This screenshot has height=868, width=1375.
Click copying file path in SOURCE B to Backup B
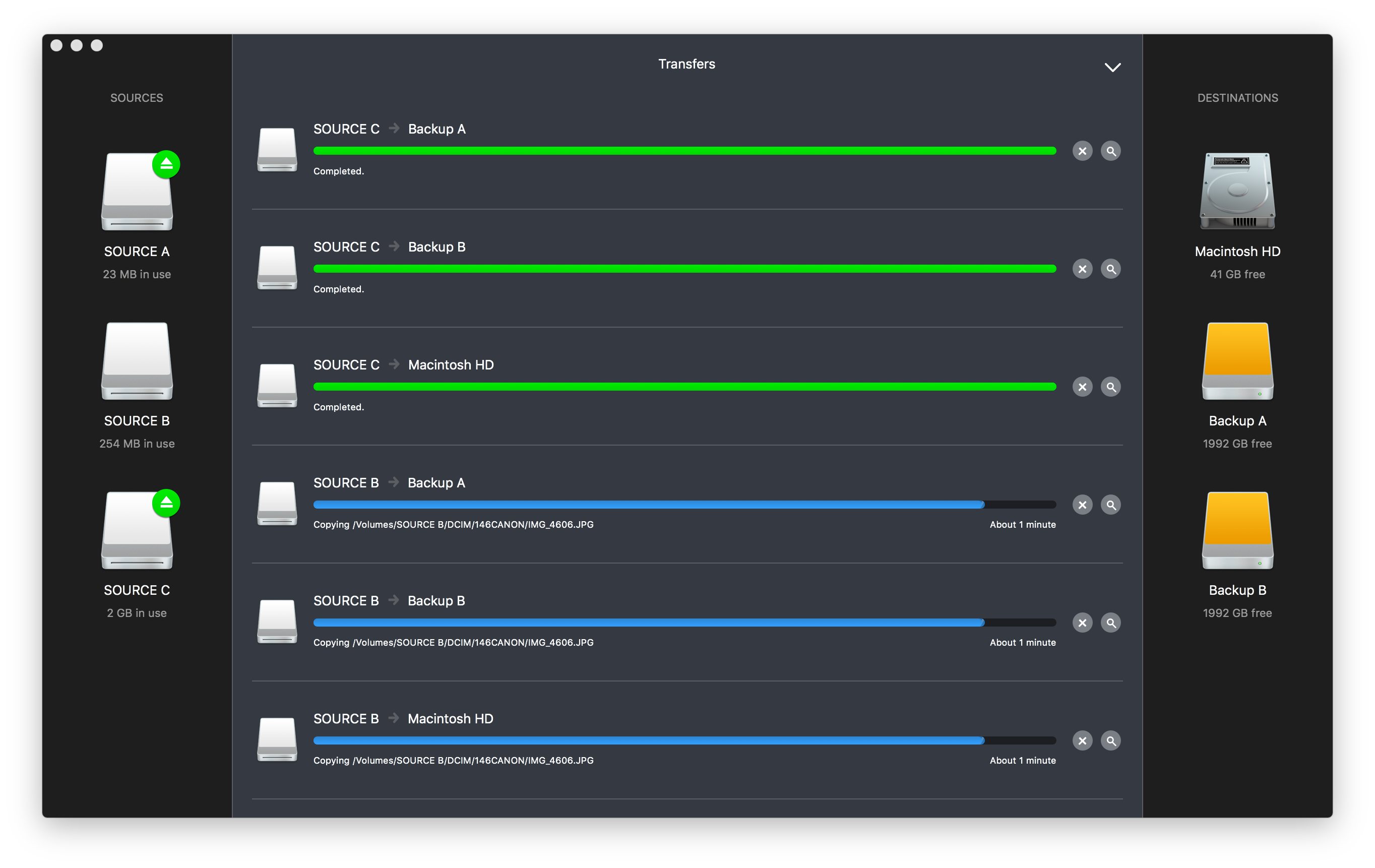(x=454, y=643)
